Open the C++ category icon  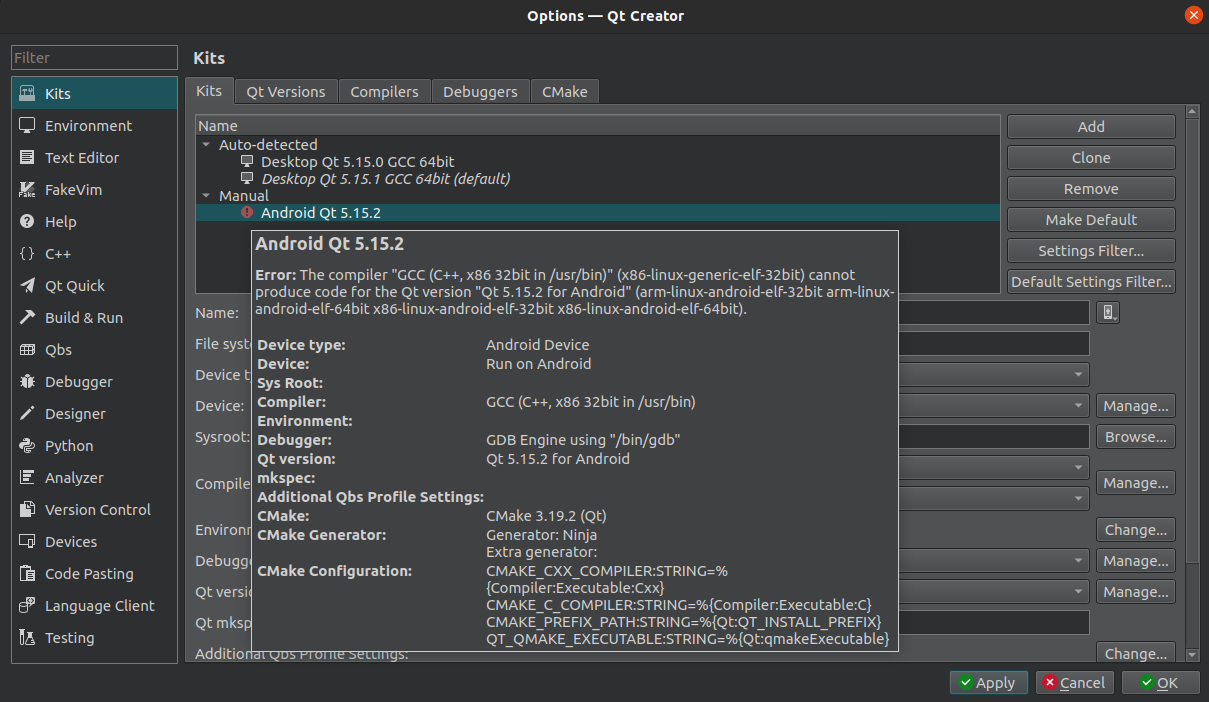click(28, 253)
